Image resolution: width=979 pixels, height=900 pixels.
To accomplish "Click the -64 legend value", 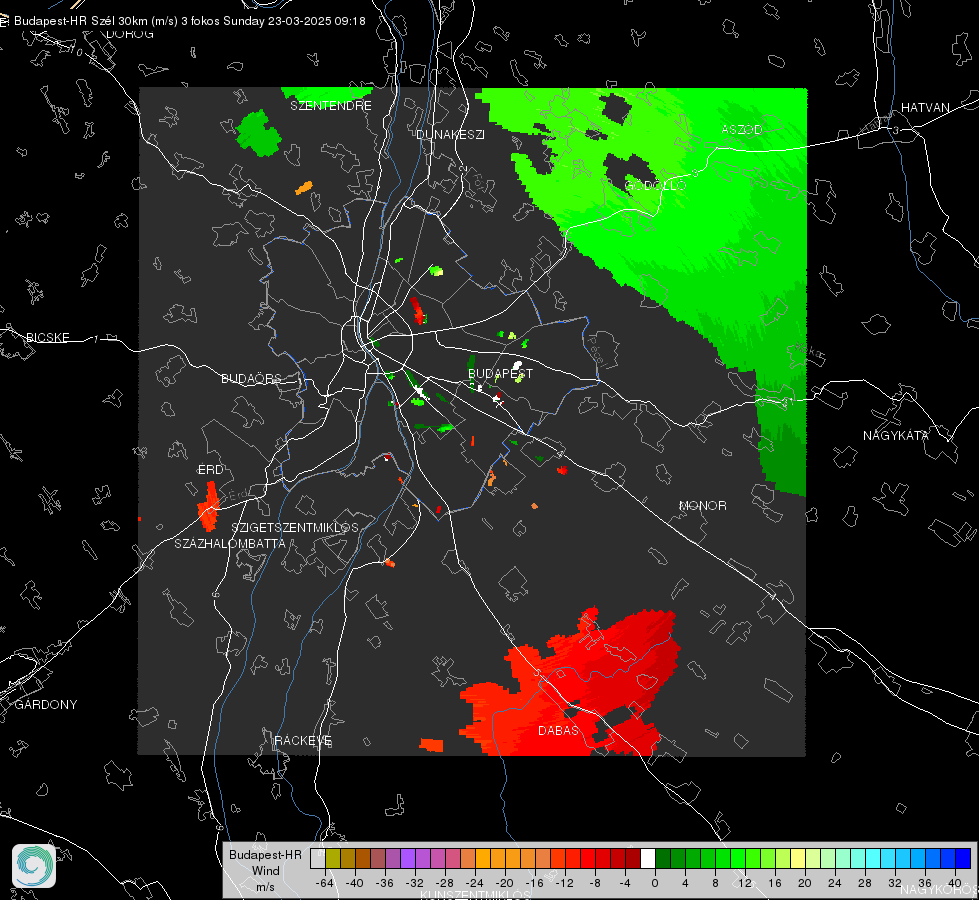I will pyautogui.click(x=324, y=883).
